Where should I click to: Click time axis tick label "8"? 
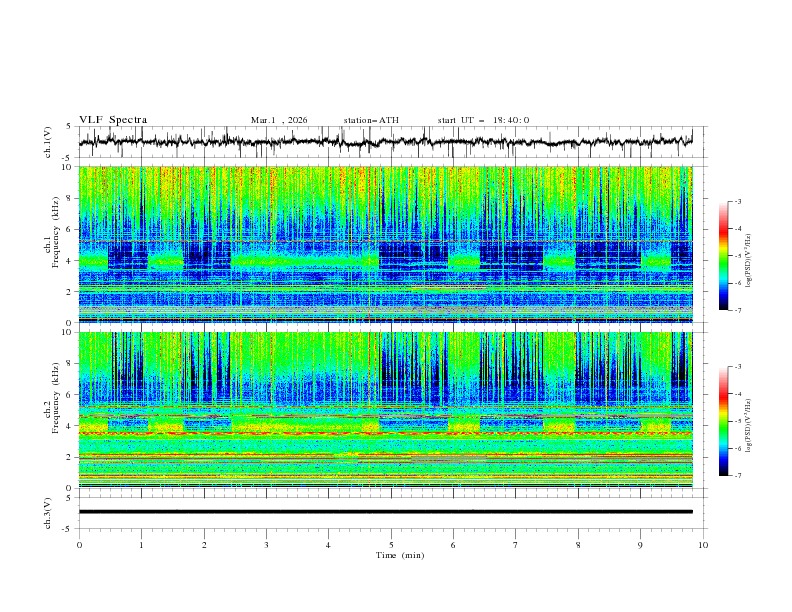coord(578,545)
